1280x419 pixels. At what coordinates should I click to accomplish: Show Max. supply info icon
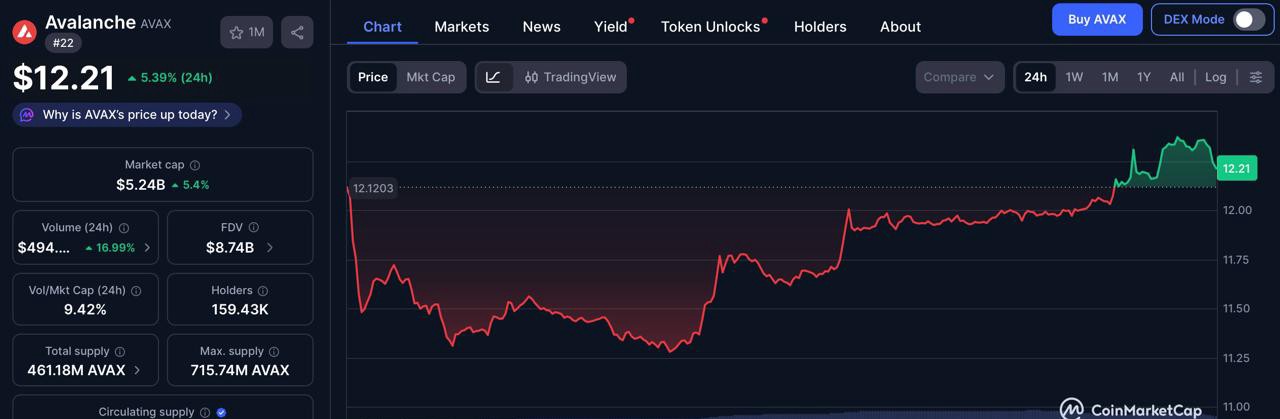(274, 352)
